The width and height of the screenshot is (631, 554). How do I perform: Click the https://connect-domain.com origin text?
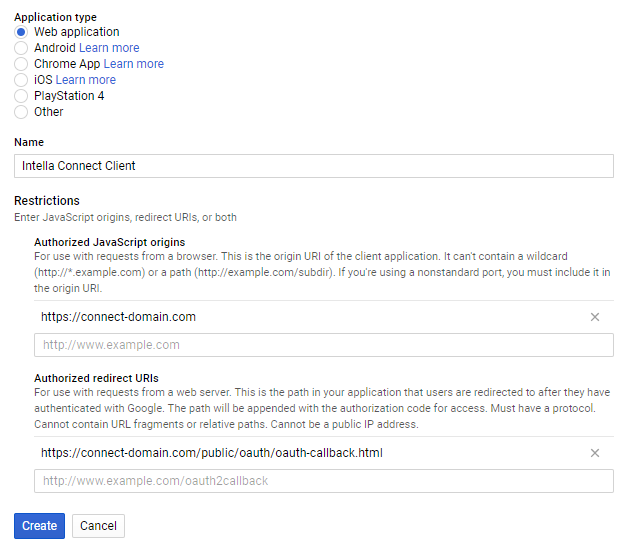[118, 317]
